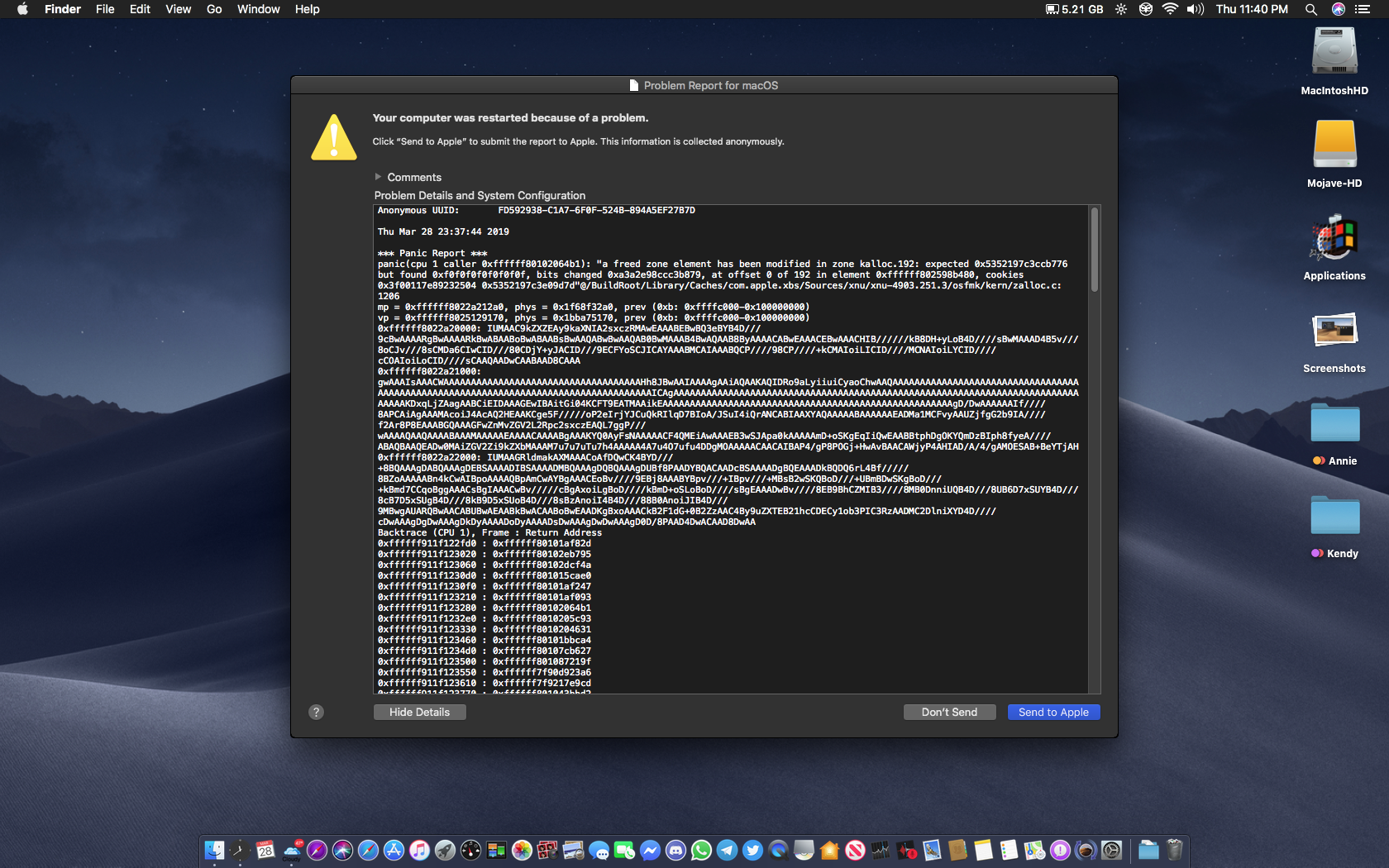1389x868 pixels.
Task: Open QuickTime Player in the Dock
Action: click(x=778, y=850)
